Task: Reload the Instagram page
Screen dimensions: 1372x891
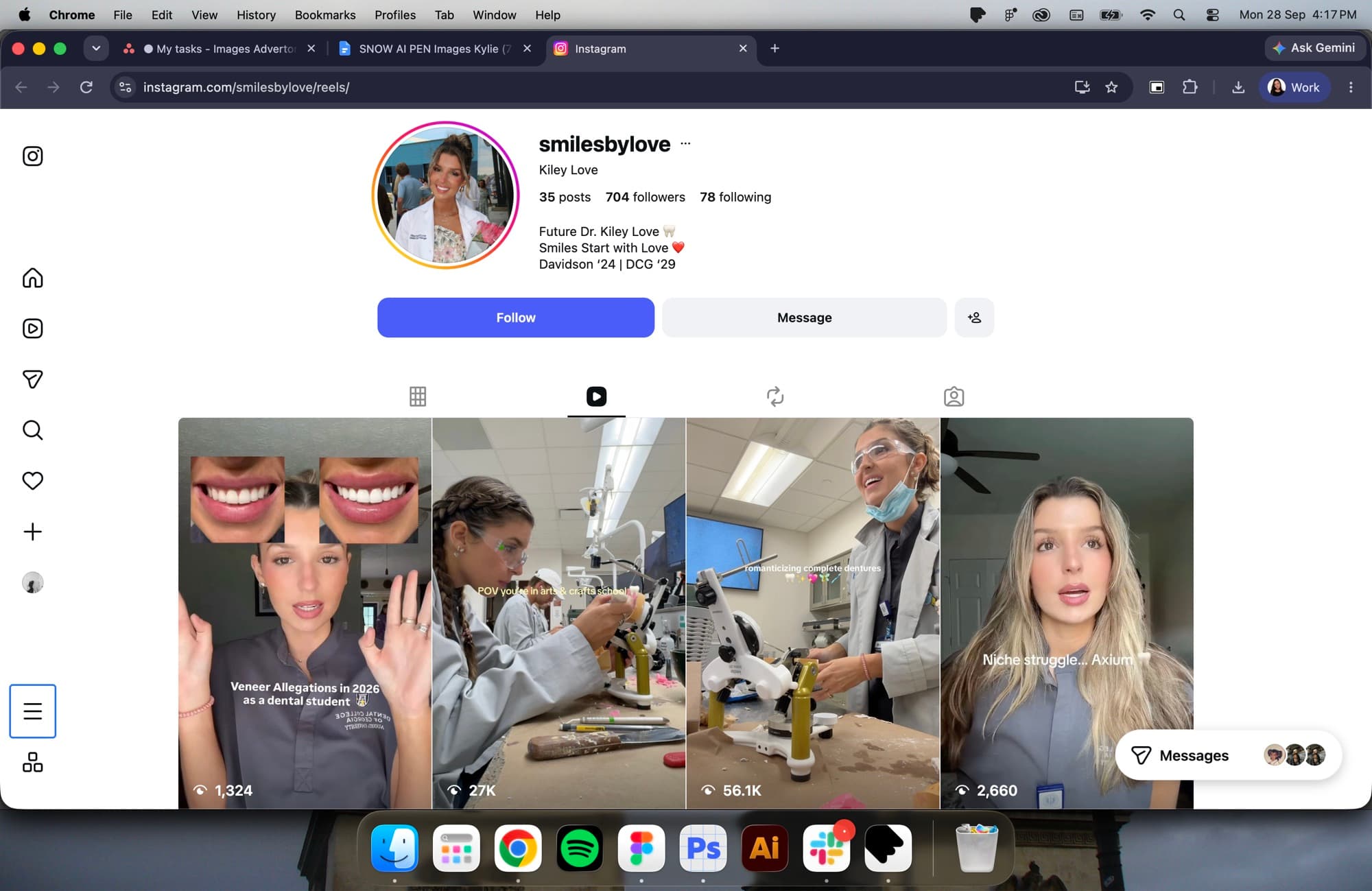Action: pyautogui.click(x=86, y=87)
